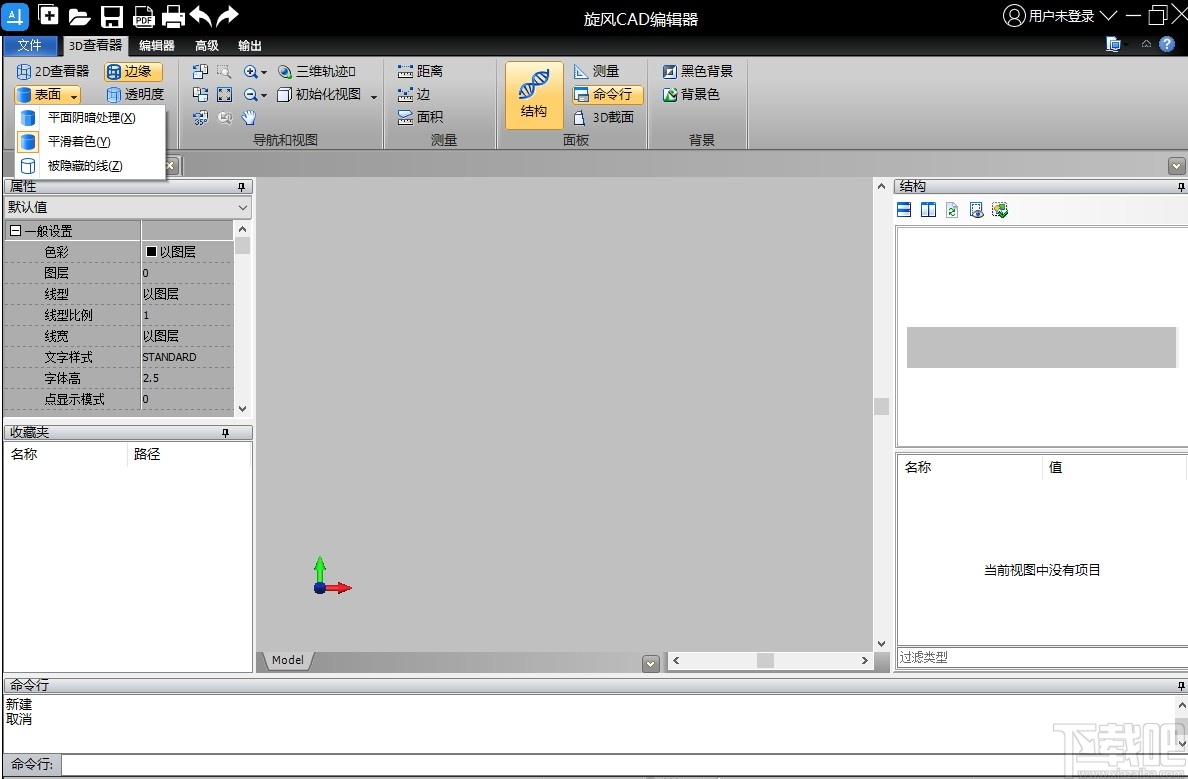Export to PDF via the PDF icon
The height and width of the screenshot is (779, 1188).
(143, 16)
